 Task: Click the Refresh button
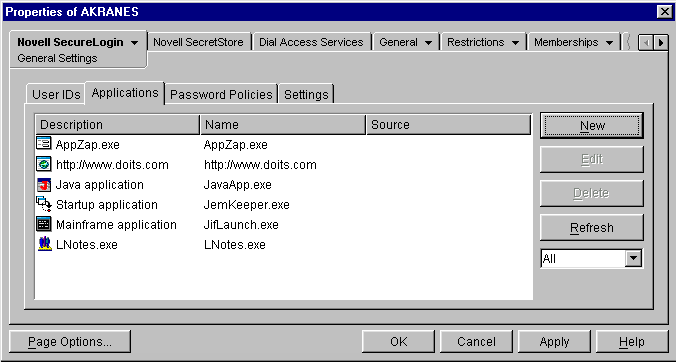coord(592,227)
